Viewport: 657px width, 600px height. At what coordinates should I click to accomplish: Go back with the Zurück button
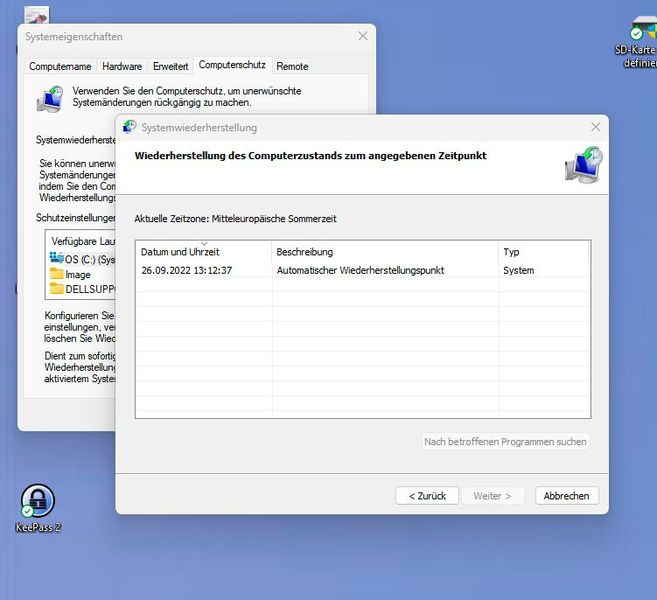(427, 496)
